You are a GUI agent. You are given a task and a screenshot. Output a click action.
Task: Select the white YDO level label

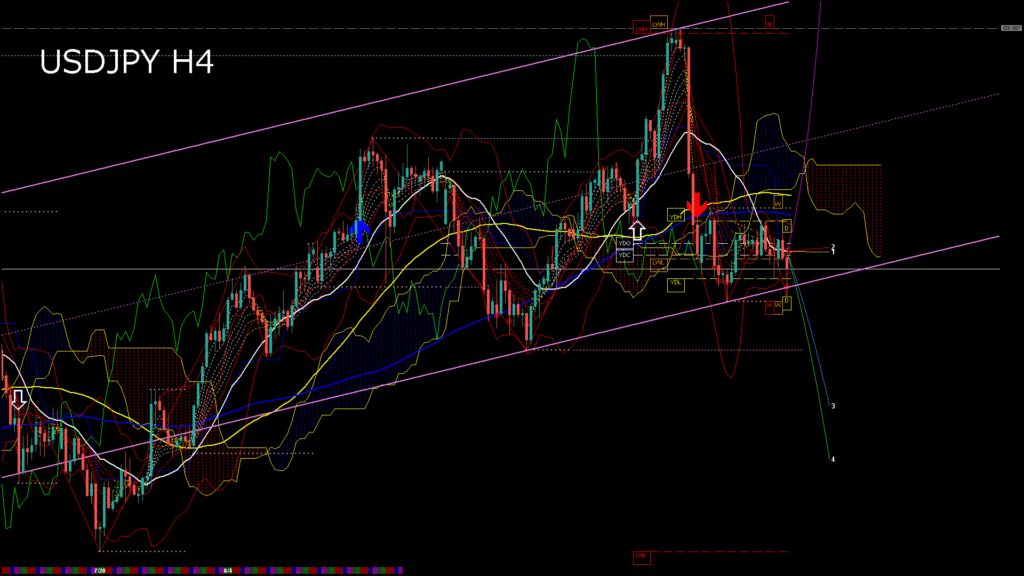[x=625, y=243]
